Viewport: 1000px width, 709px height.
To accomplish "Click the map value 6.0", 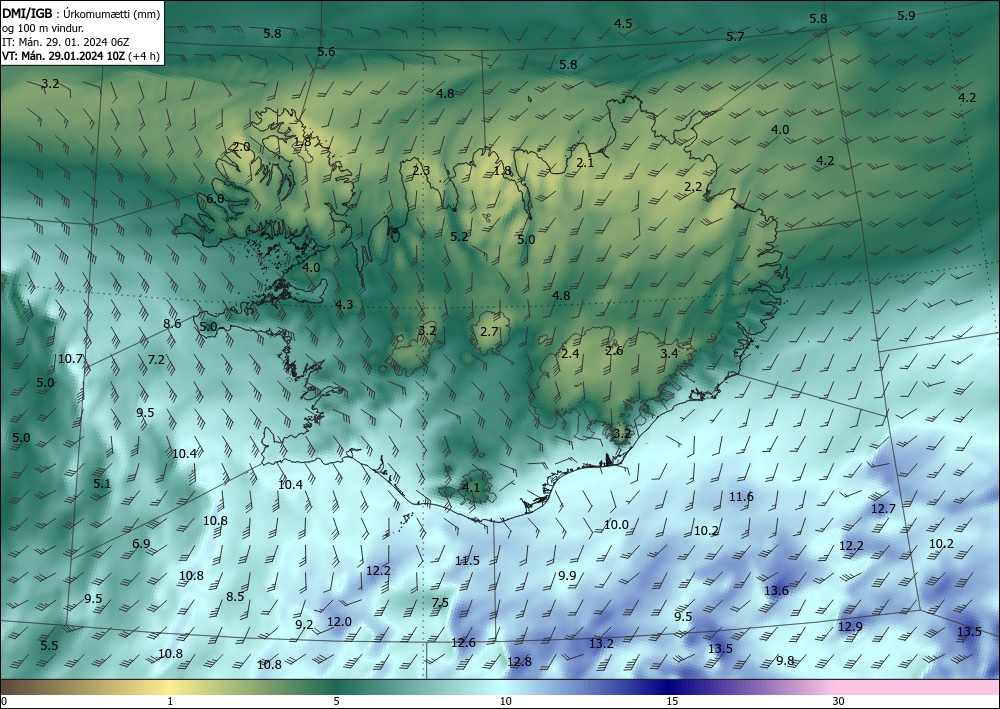I will 215,199.
